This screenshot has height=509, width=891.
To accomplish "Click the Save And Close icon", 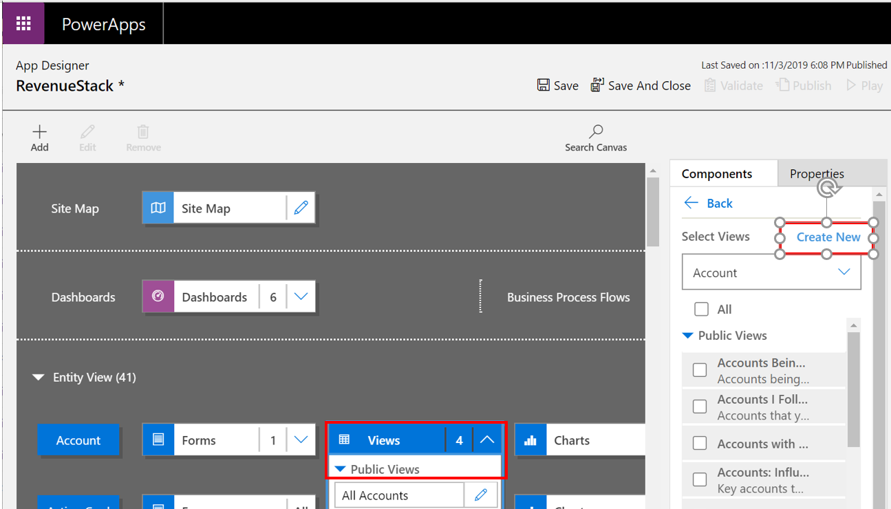I will (x=597, y=85).
